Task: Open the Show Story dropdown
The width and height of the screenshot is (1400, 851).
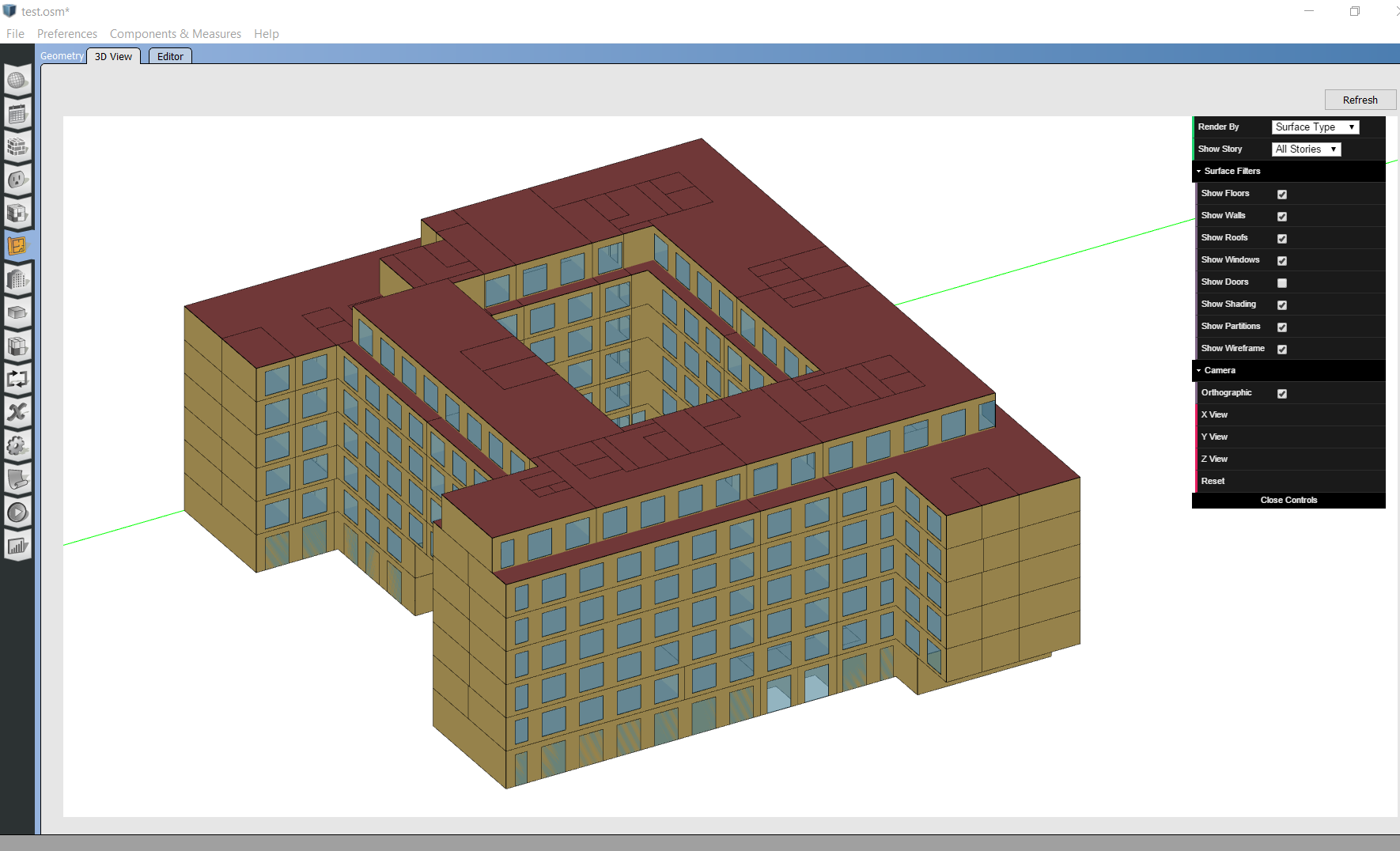Action: point(1305,149)
